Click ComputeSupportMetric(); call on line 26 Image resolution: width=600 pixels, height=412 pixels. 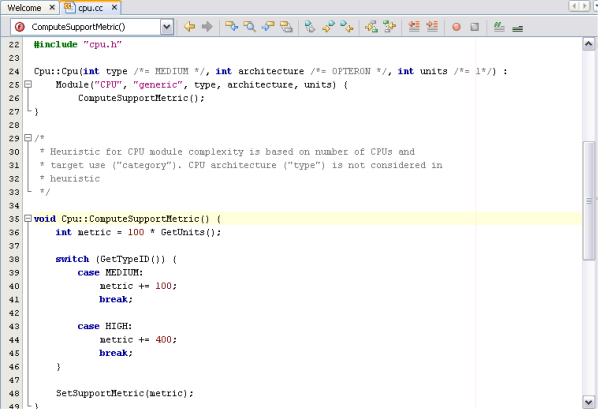141,98
